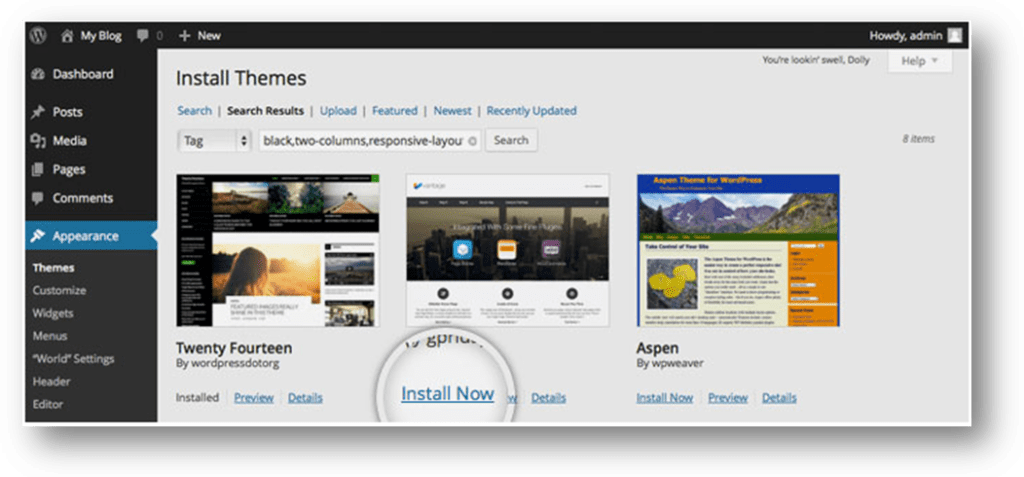Go to Posts menu item
Screen dimensions: 1024x477
pyautogui.click(x=67, y=112)
